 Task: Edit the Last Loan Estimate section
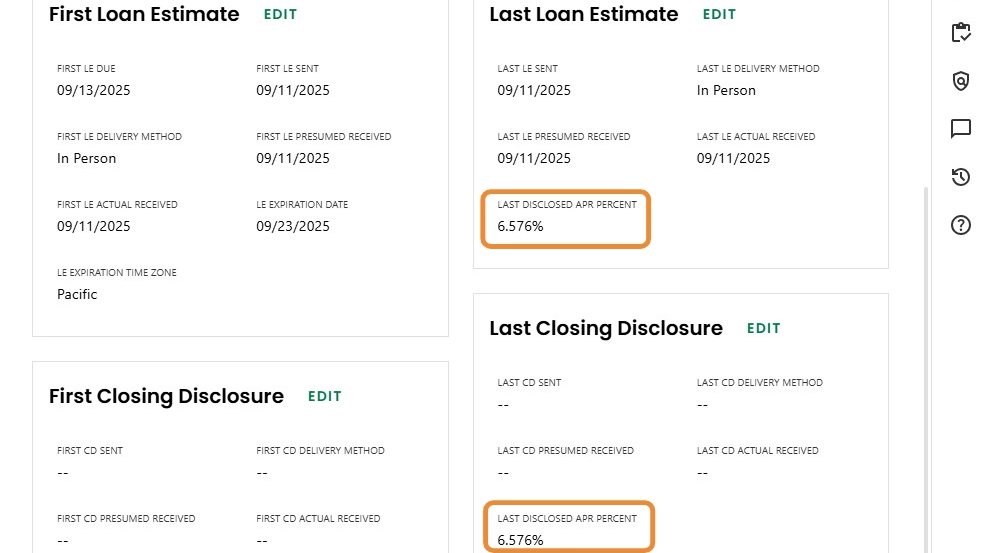719,15
